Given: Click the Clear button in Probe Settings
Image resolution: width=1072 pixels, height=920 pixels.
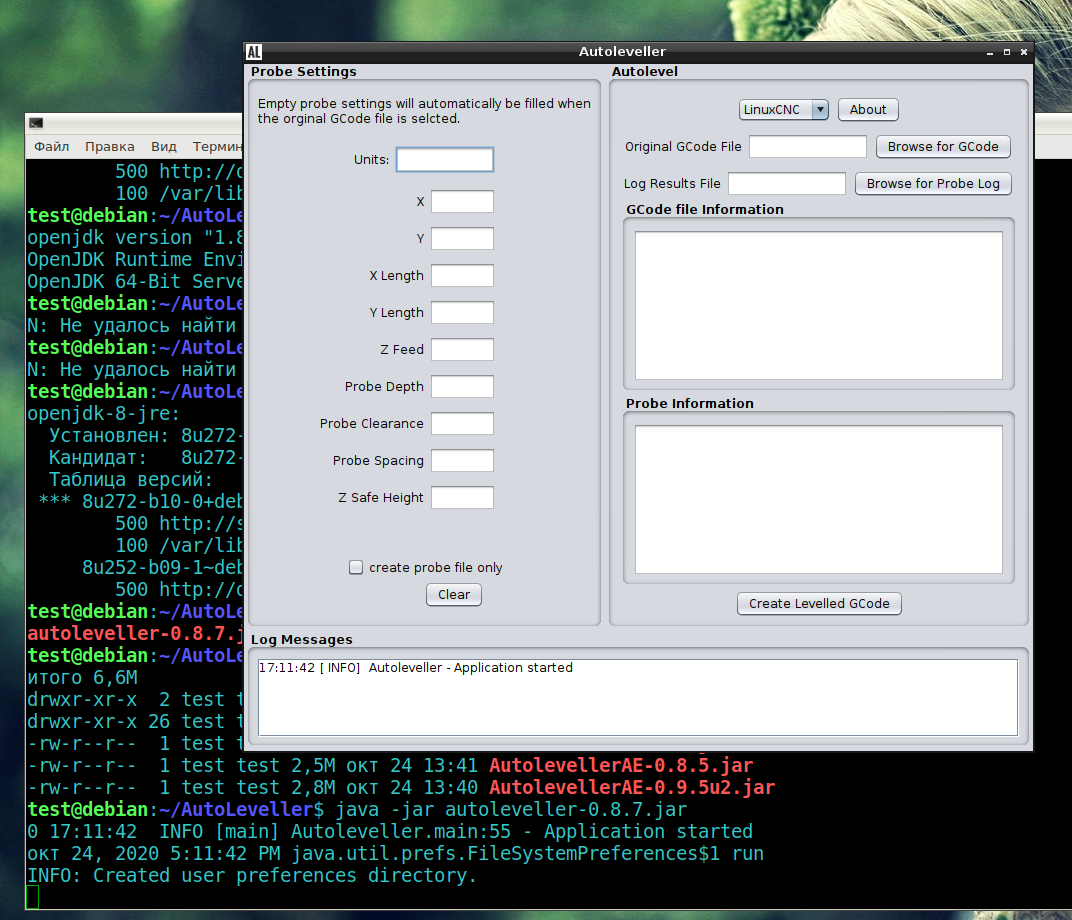Looking at the screenshot, I should pos(454,595).
